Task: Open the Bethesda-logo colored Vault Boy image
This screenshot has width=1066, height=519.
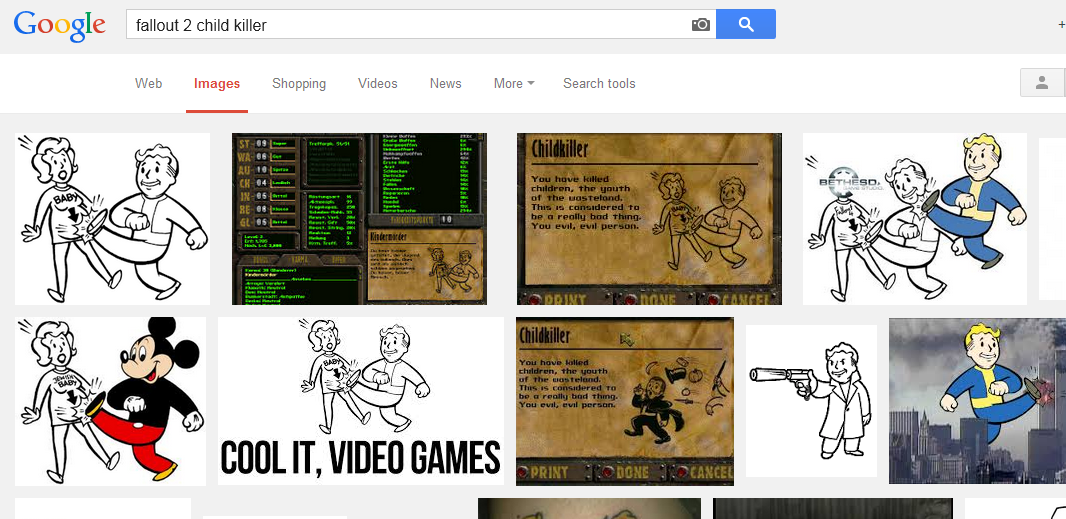Action: coord(914,218)
